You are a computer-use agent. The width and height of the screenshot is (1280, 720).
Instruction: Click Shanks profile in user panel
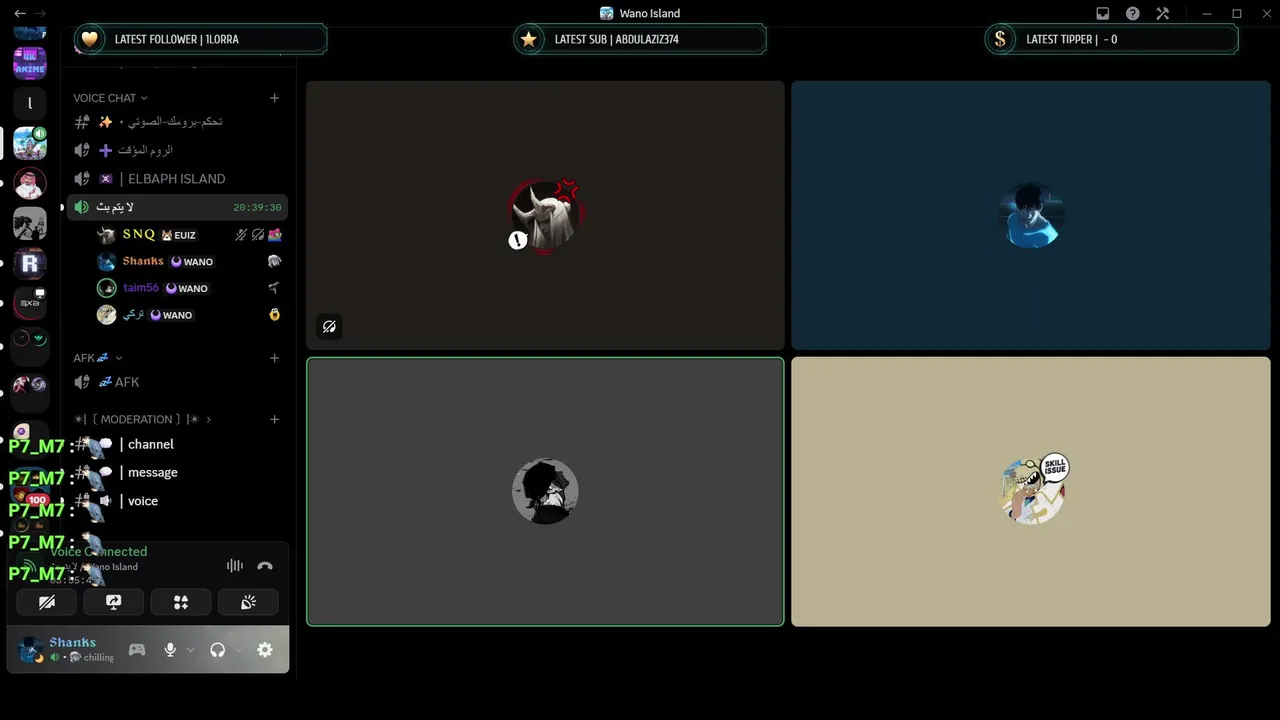click(x=67, y=650)
